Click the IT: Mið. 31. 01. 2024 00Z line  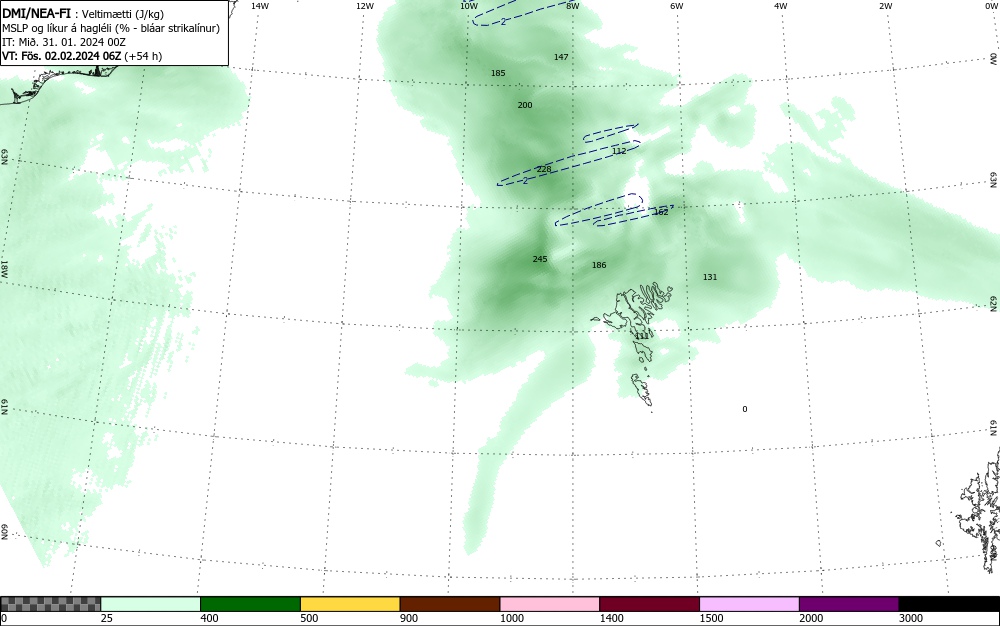(x=64, y=42)
